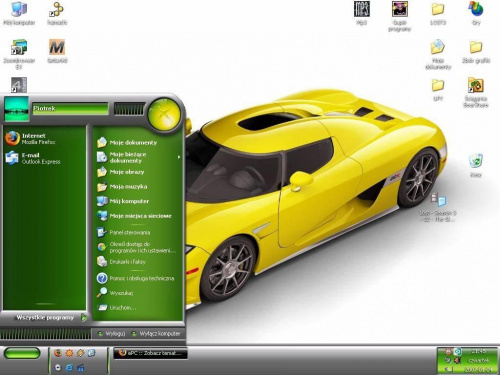The height and width of the screenshot is (375, 500).
Task: Open the Lost Season 3 file icon
Action: (x=438, y=207)
